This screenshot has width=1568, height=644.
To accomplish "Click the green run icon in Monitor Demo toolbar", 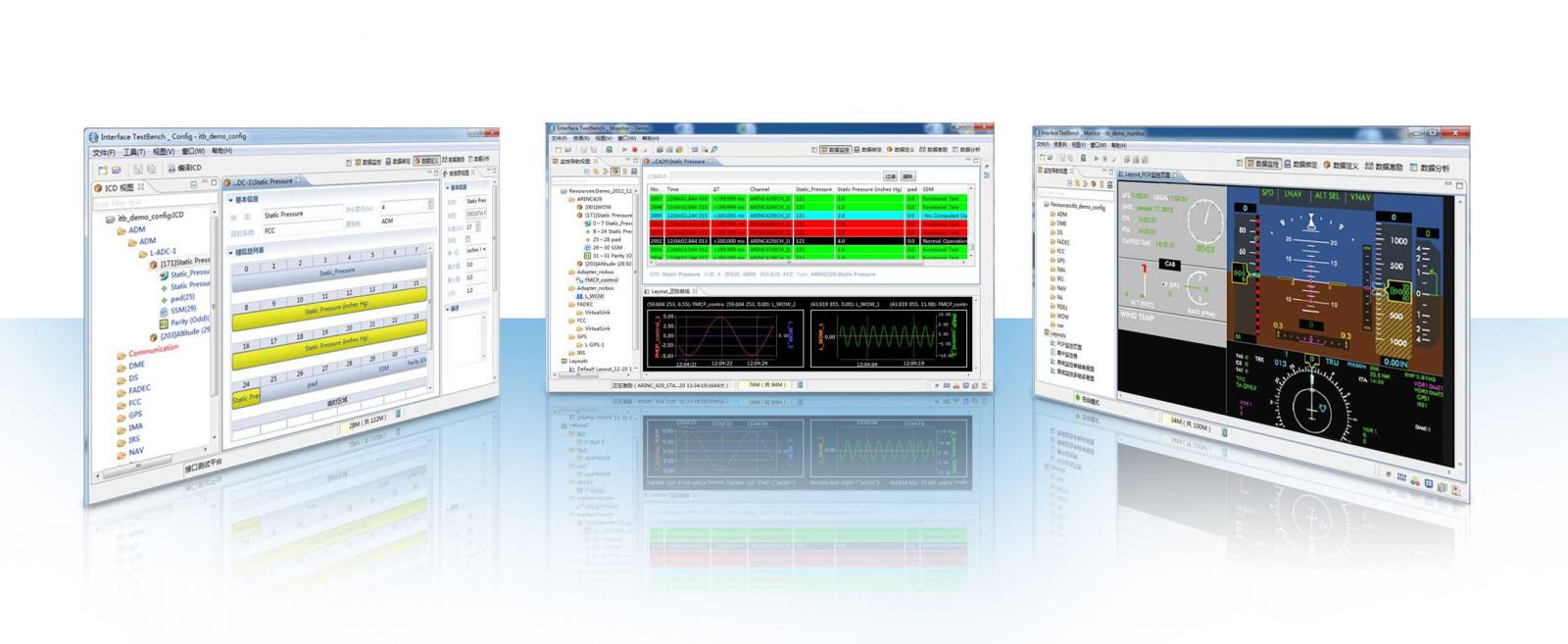I will [x=624, y=149].
